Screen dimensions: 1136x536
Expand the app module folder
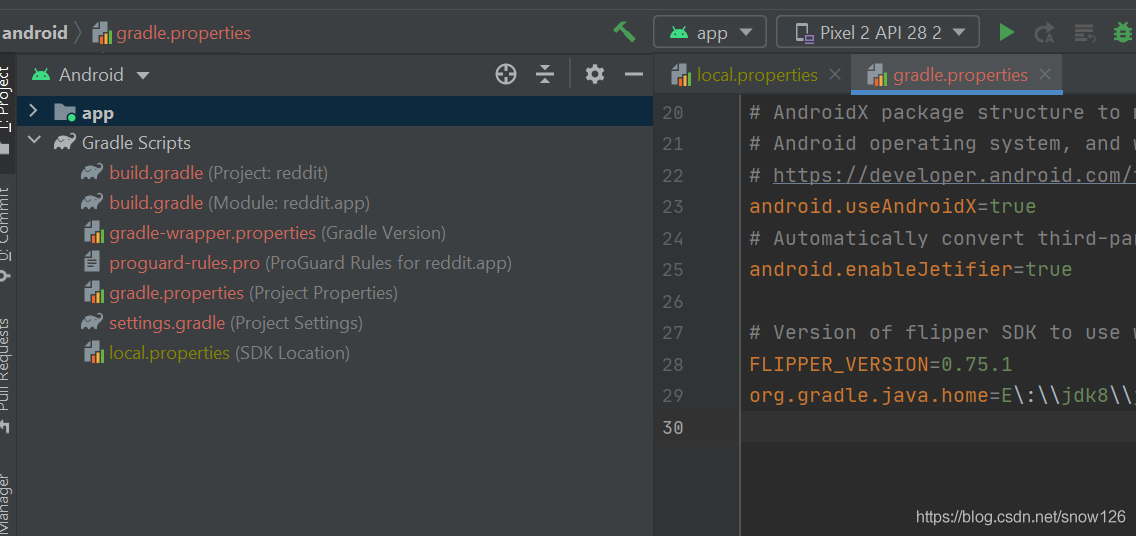[x=33, y=112]
